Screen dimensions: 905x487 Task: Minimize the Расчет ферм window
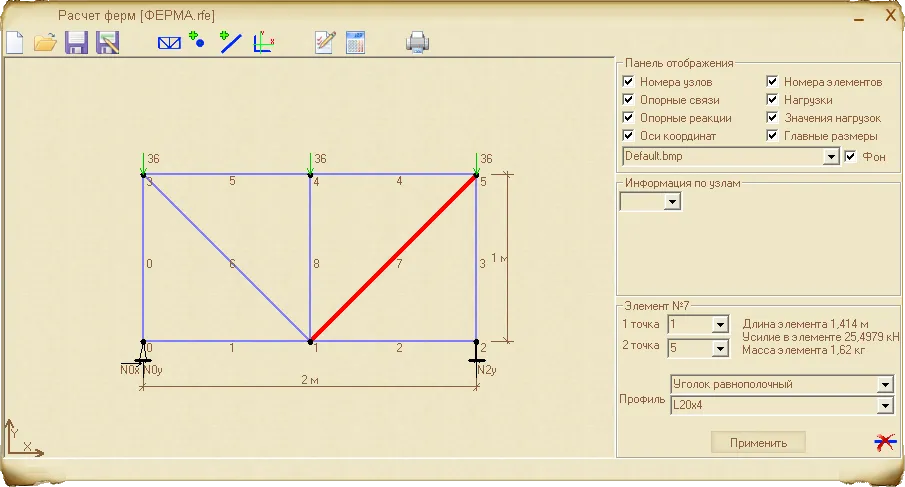(859, 18)
